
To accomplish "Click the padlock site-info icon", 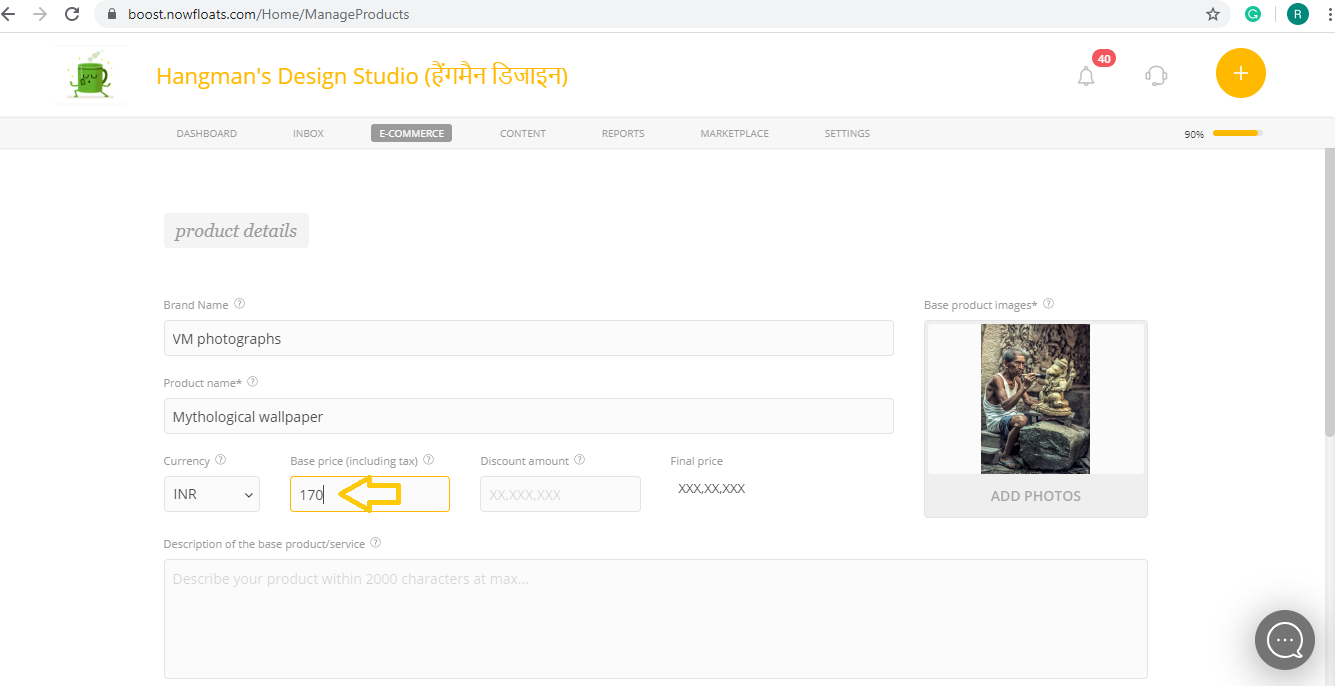I will (111, 15).
